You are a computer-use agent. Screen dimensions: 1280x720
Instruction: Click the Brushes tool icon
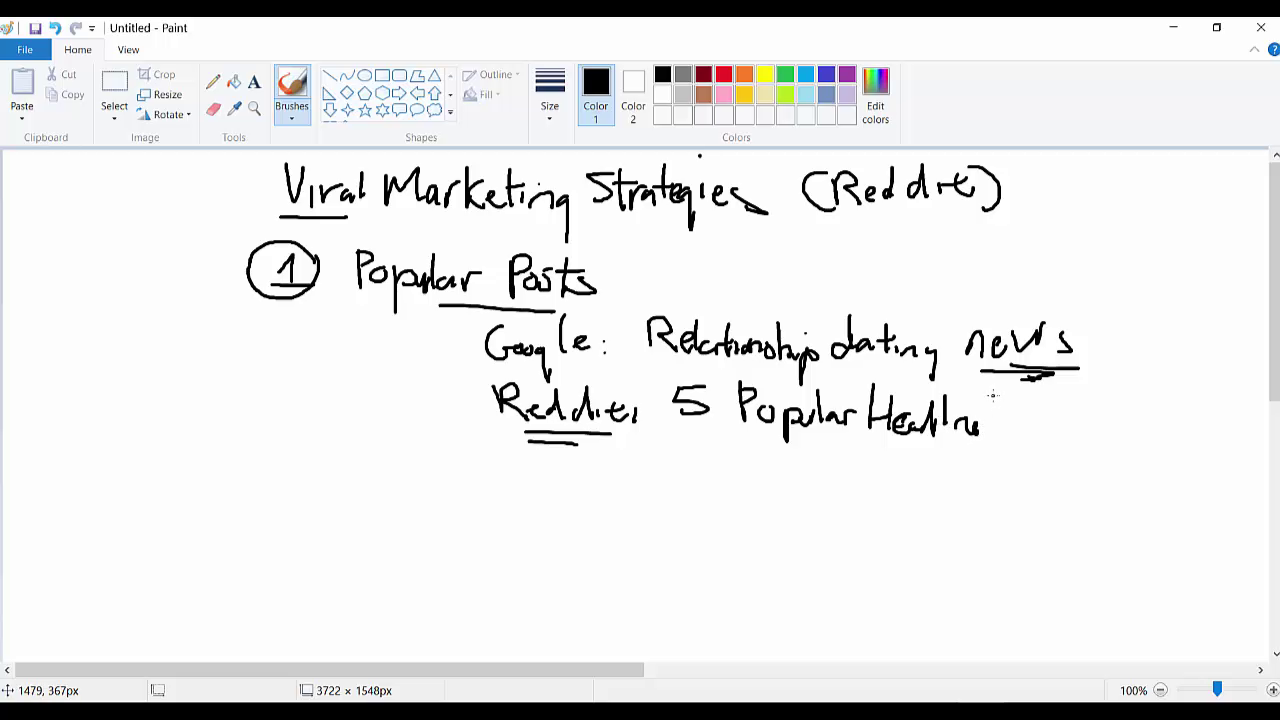pyautogui.click(x=292, y=83)
